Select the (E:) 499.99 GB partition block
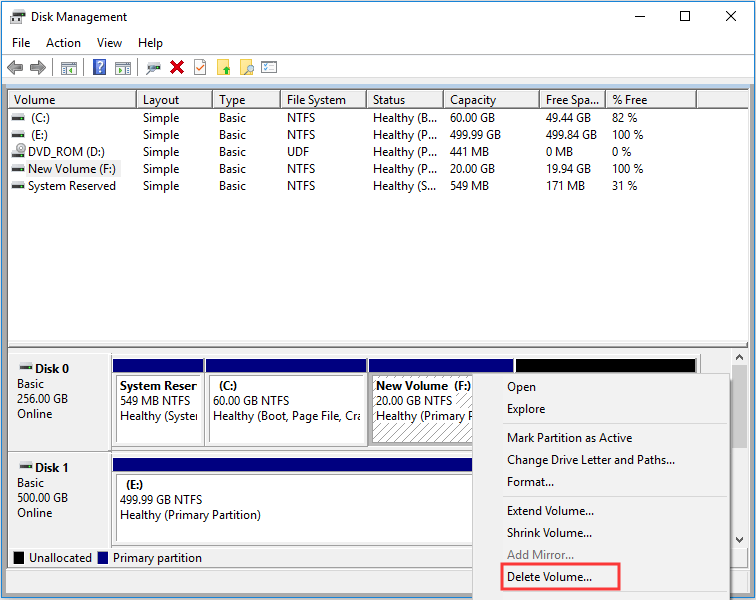This screenshot has height=600, width=756. [x=294, y=508]
